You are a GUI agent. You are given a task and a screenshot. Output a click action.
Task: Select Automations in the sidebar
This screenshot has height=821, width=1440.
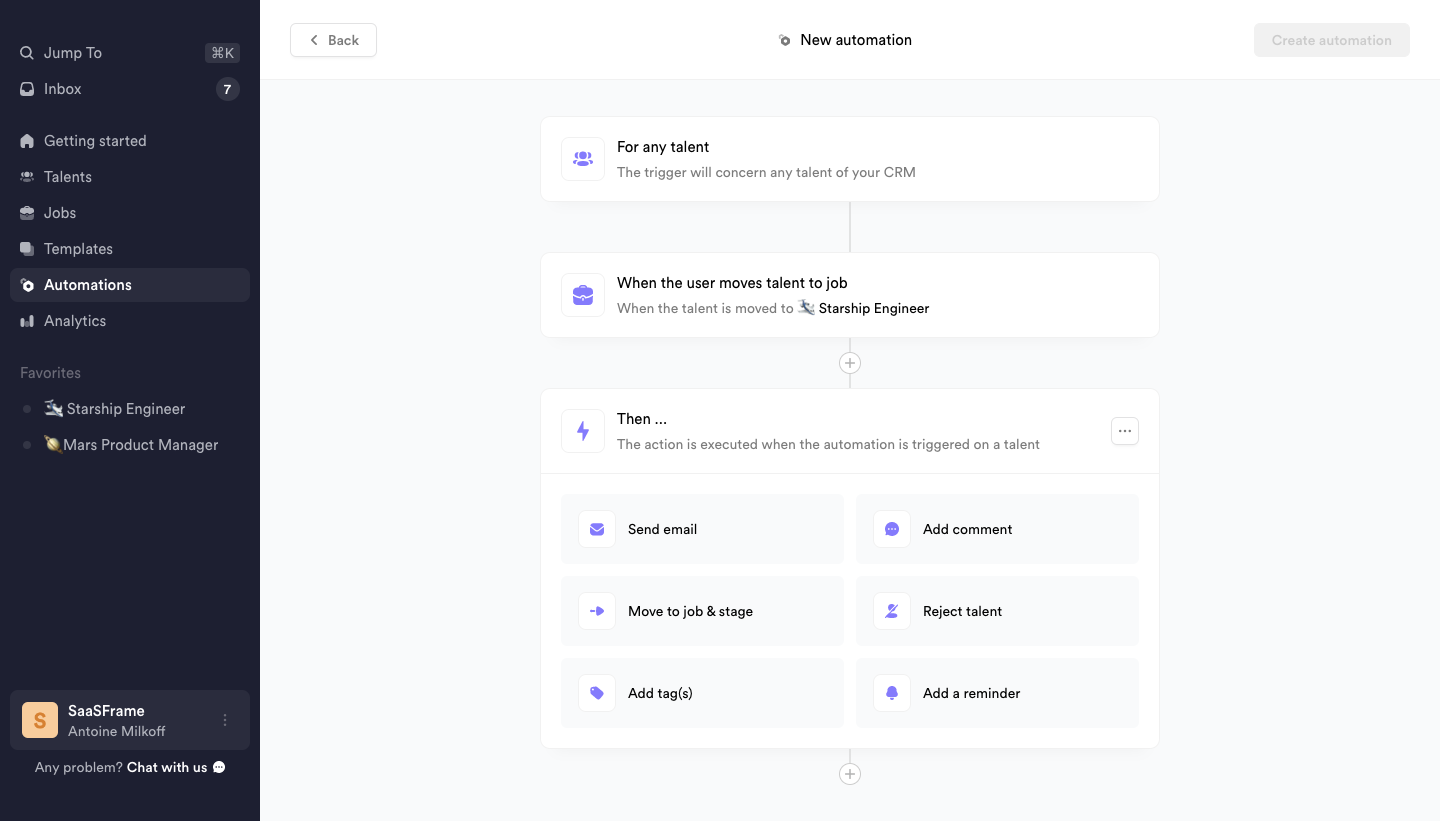pyautogui.click(x=130, y=285)
